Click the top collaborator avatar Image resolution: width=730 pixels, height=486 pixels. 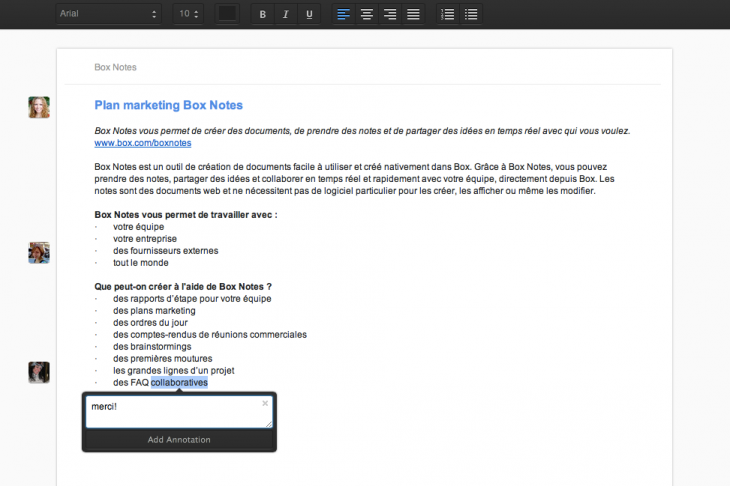[x=39, y=107]
